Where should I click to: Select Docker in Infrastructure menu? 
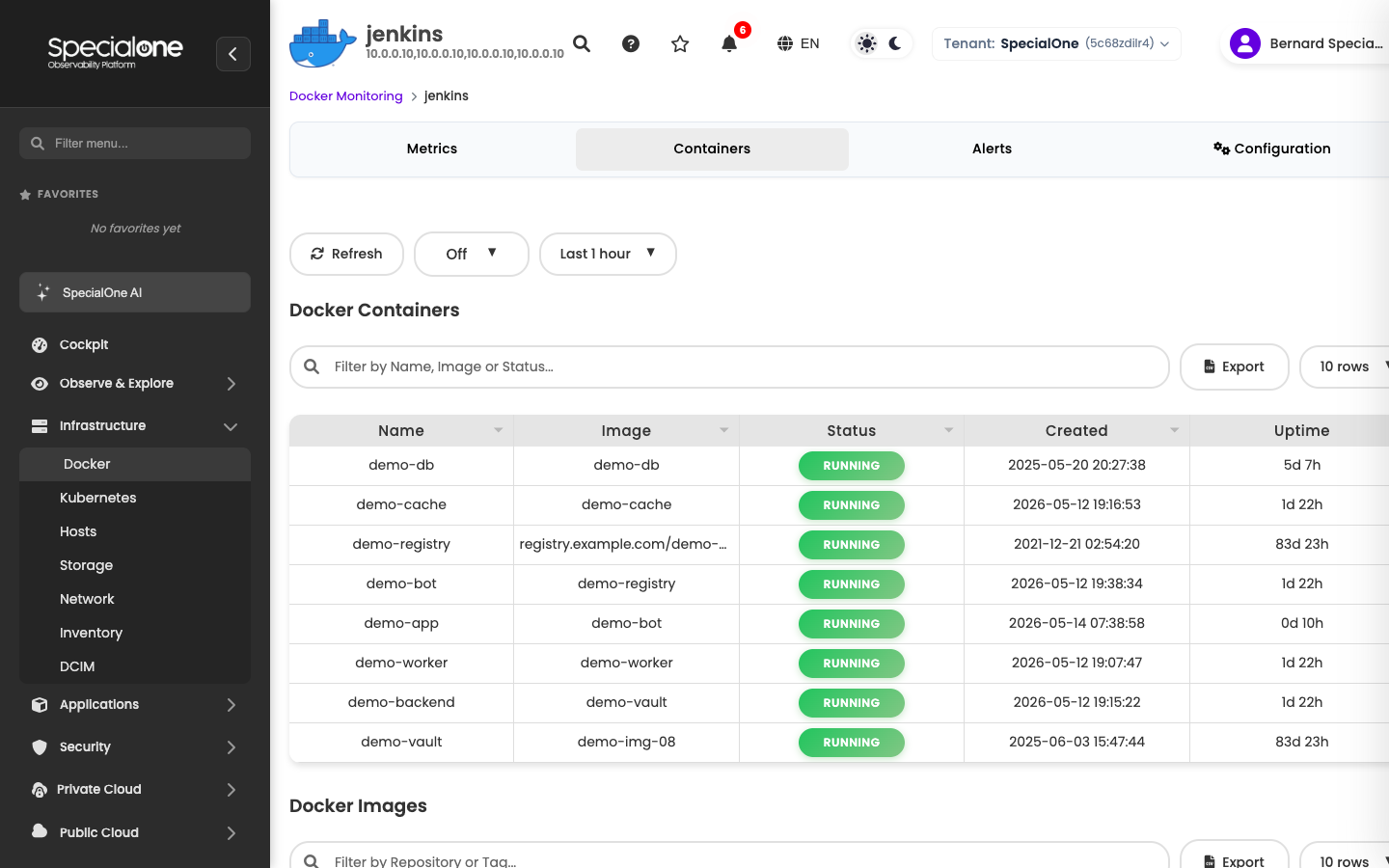(x=135, y=464)
